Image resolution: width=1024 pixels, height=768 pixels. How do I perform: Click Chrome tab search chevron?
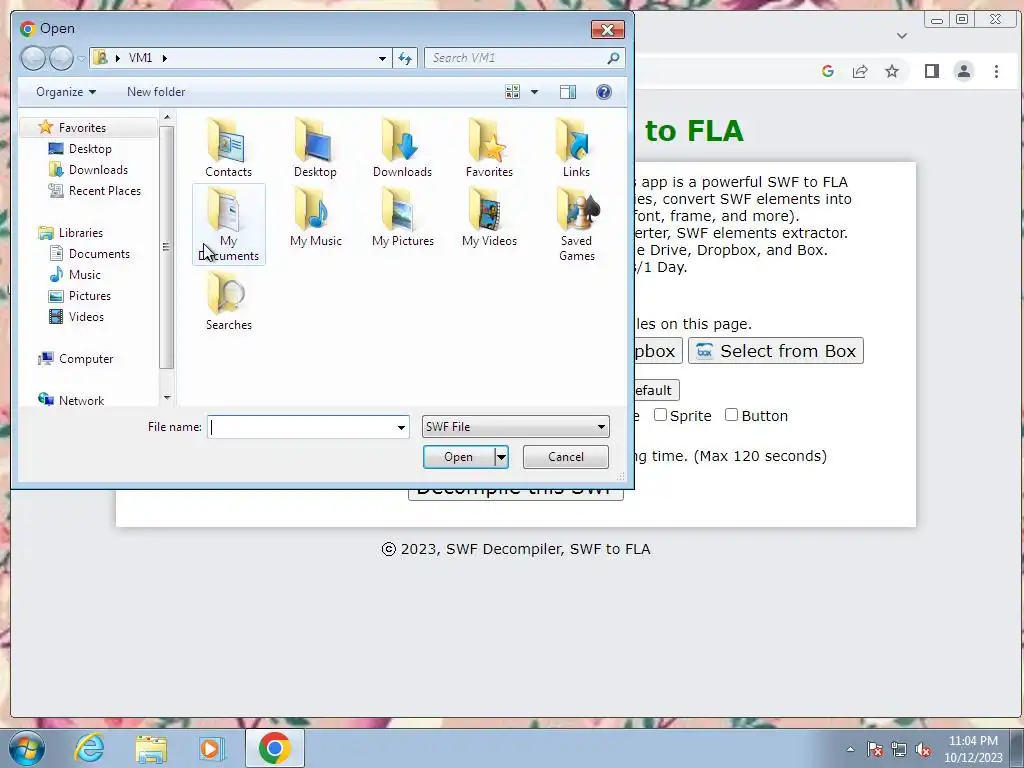pyautogui.click(x=902, y=36)
